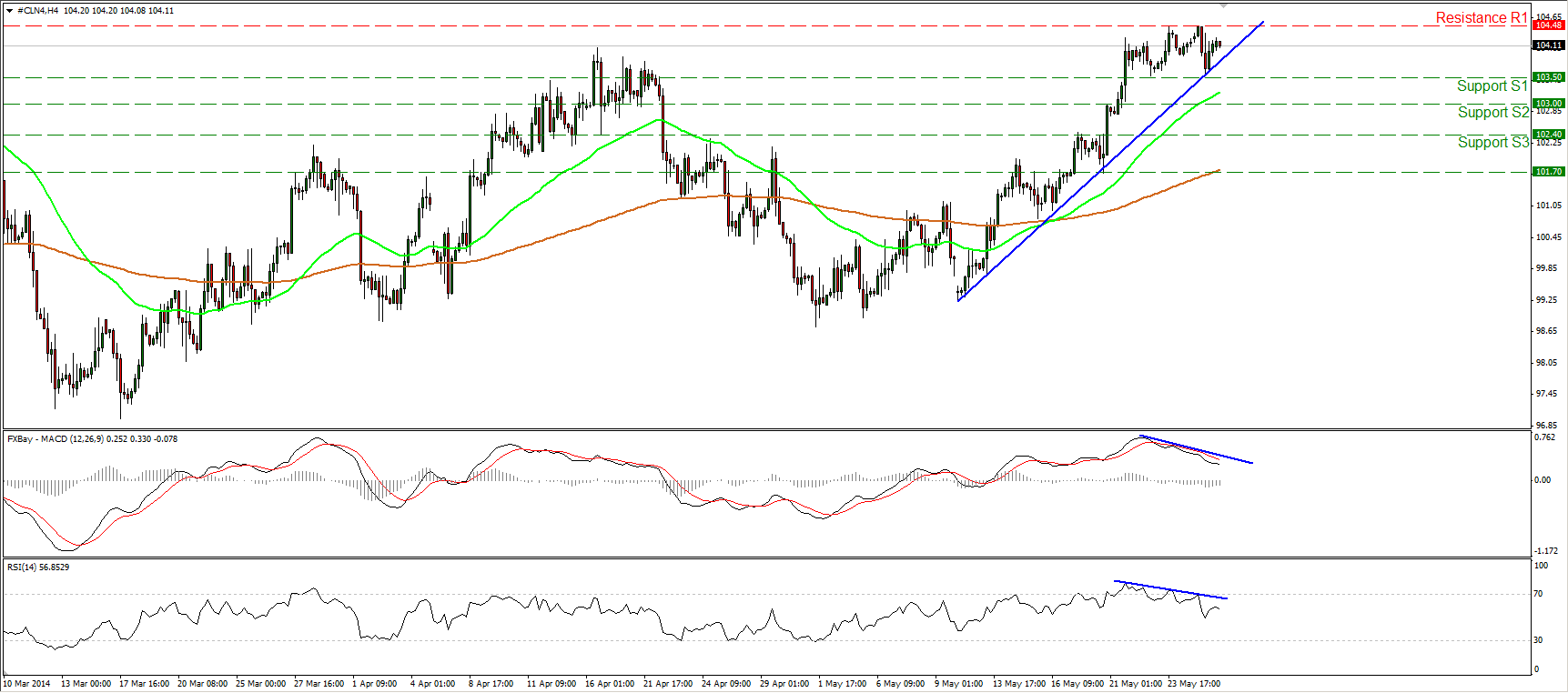
Task: Click the 0.762 value on MACD scale
Action: tap(1544, 437)
